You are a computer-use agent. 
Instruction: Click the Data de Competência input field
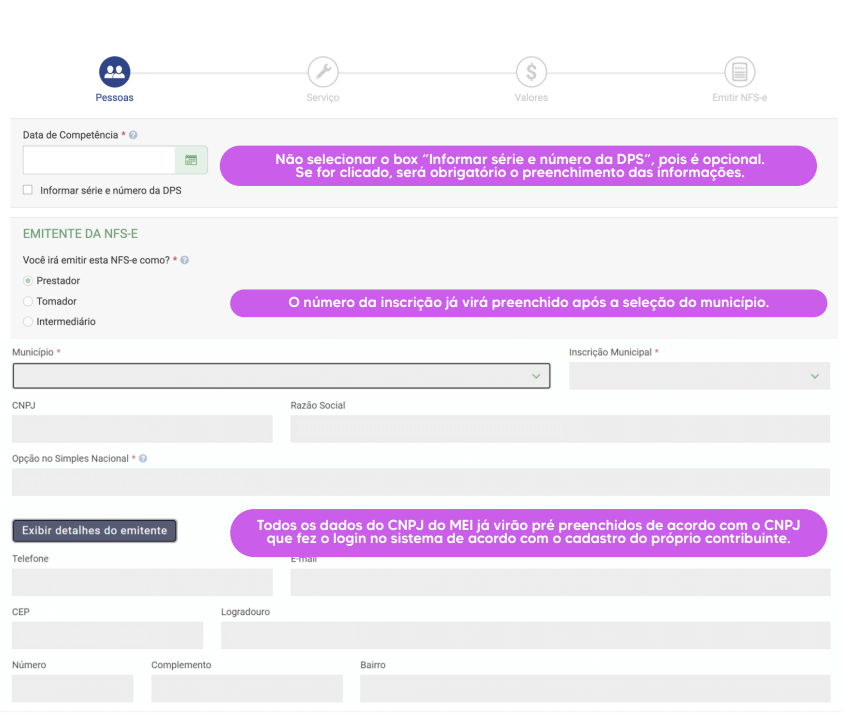pyautogui.click(x=99, y=160)
